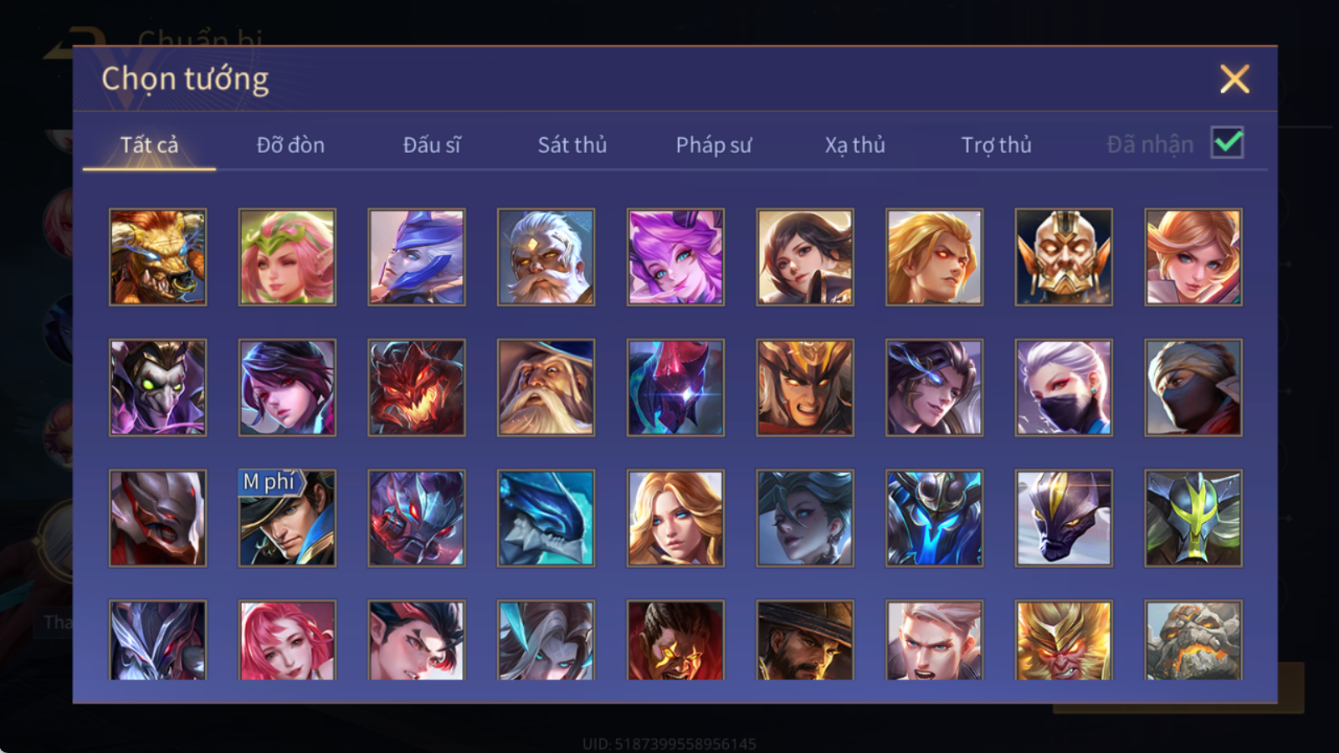The width and height of the screenshot is (1339, 753).
Task: Pick the blonde long-haired woman hero
Action: pyautogui.click(x=676, y=519)
